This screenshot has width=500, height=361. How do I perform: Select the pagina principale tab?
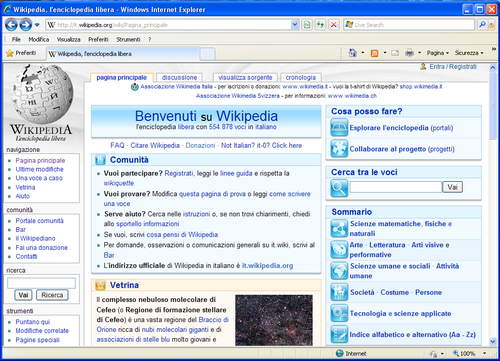pyautogui.click(x=122, y=77)
